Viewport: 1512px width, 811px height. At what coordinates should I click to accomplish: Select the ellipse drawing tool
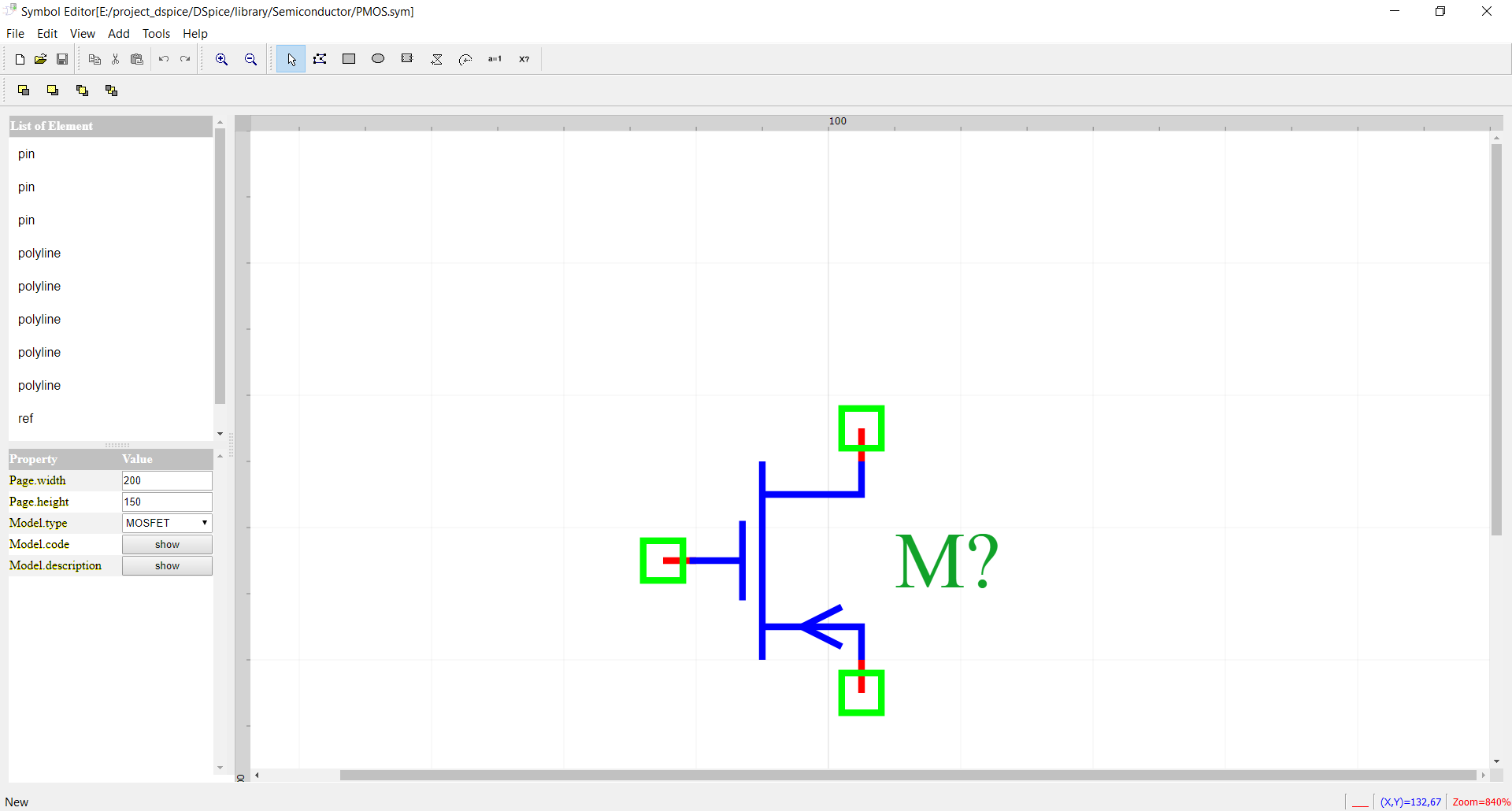(378, 59)
